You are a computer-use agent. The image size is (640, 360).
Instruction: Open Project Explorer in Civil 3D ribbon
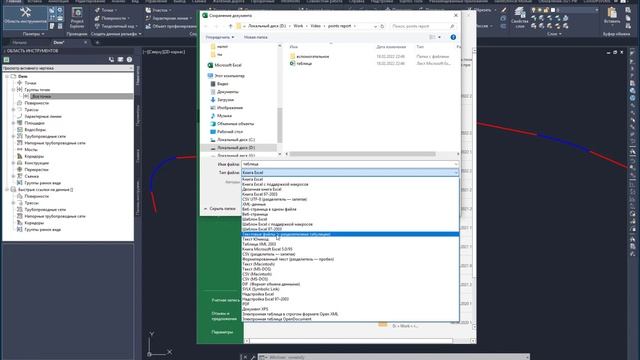click(x=77, y=18)
